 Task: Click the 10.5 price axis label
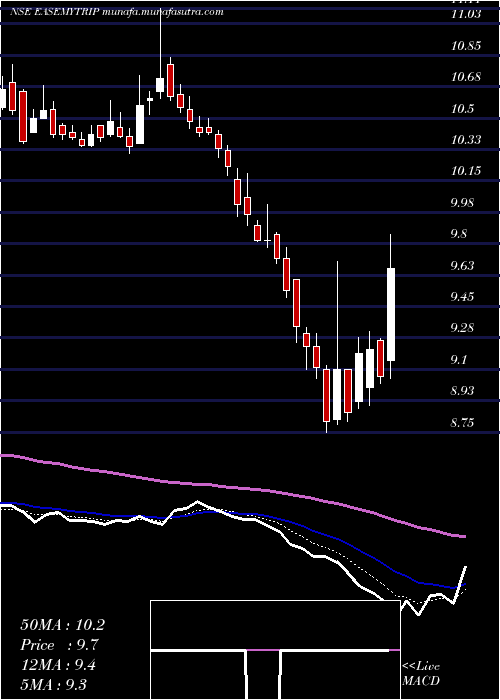463,108
